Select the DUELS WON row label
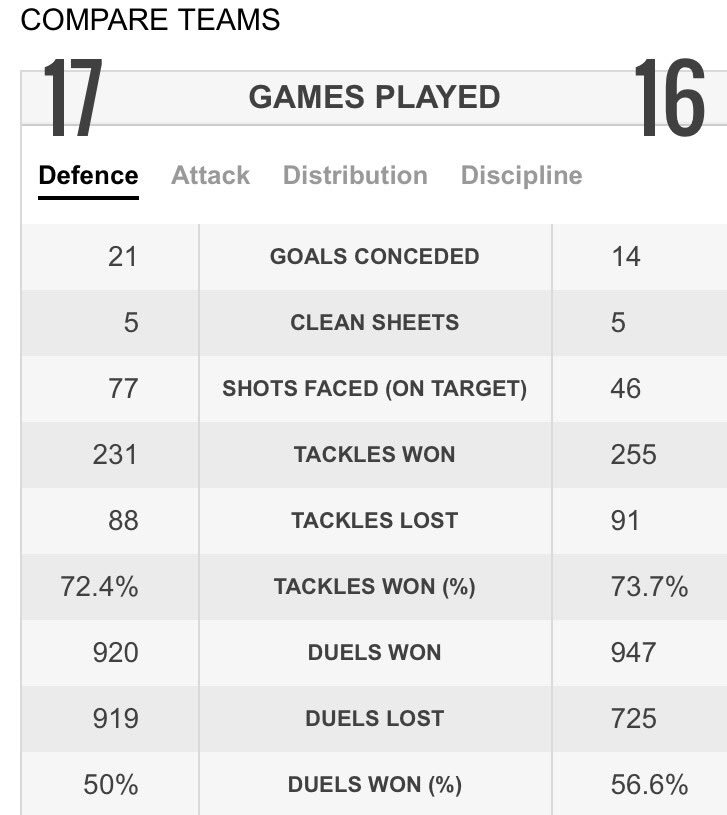 click(374, 652)
